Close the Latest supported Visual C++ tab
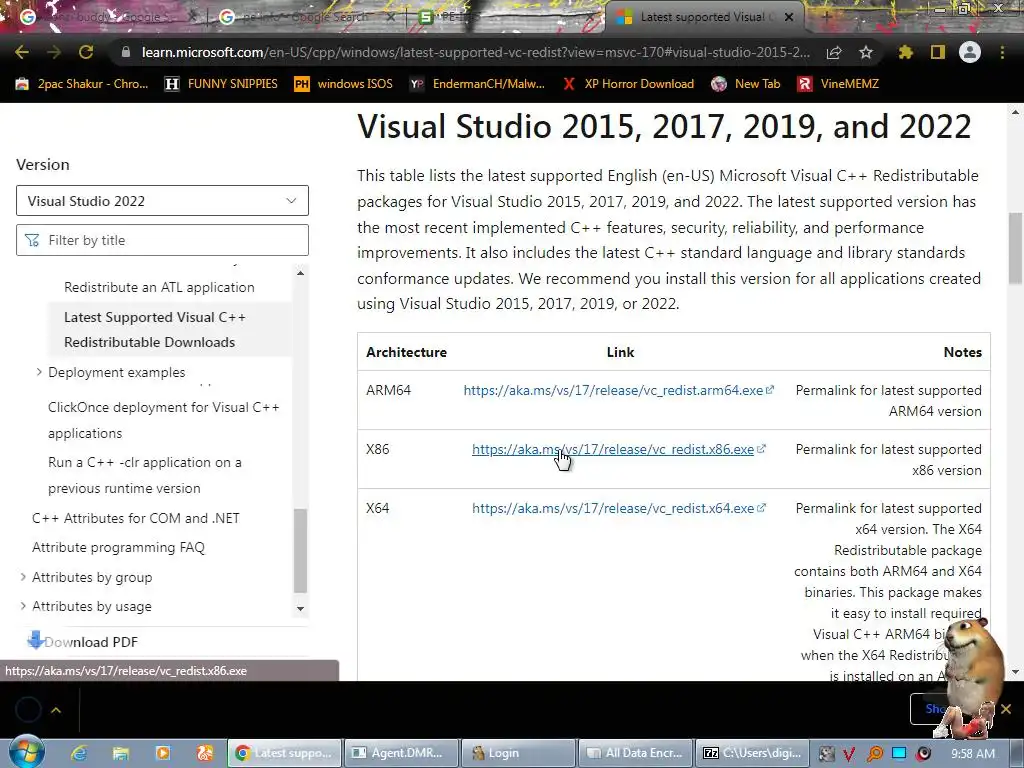1024x768 pixels. (x=789, y=17)
